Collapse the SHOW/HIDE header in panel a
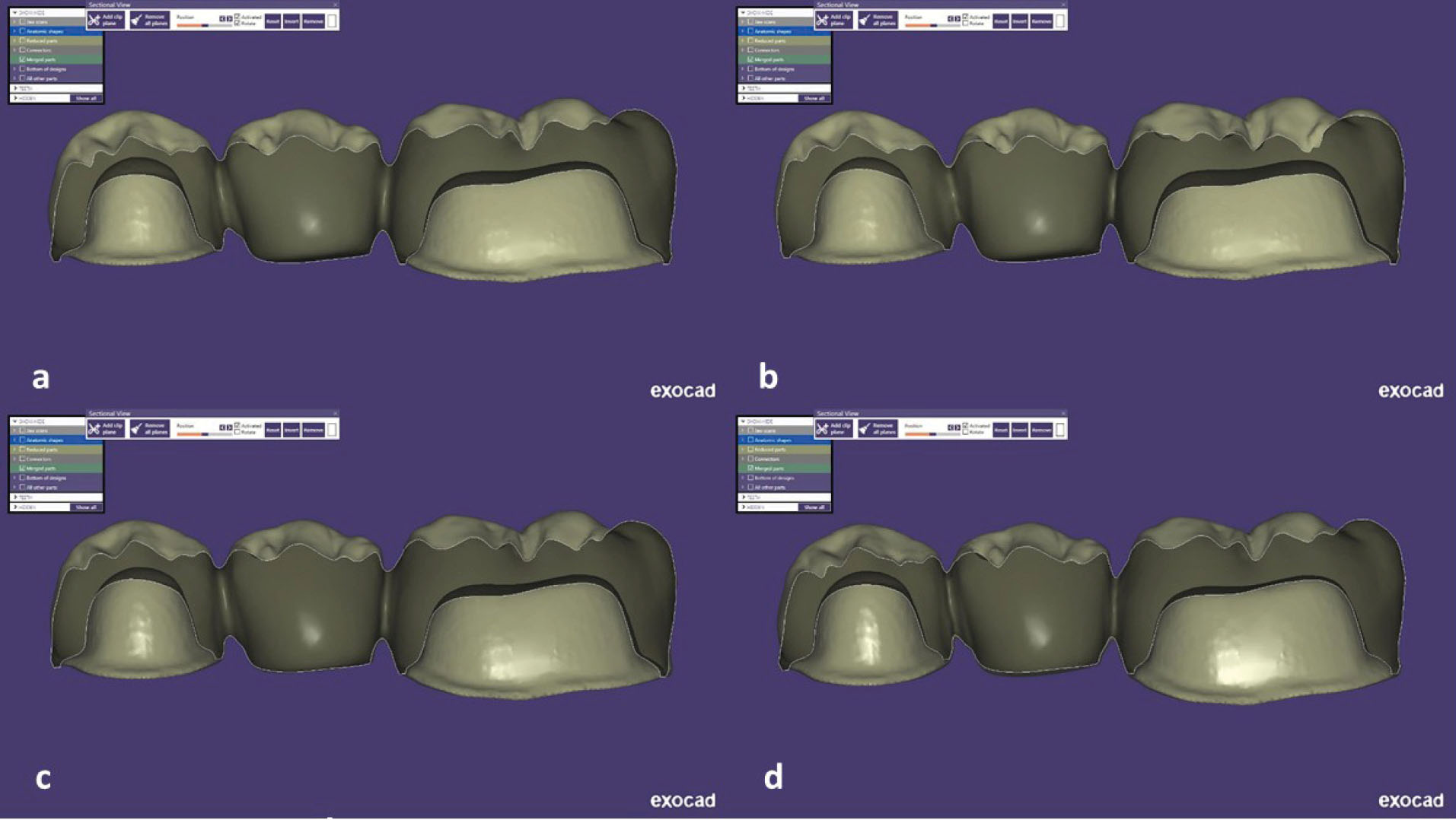 tap(14, 12)
